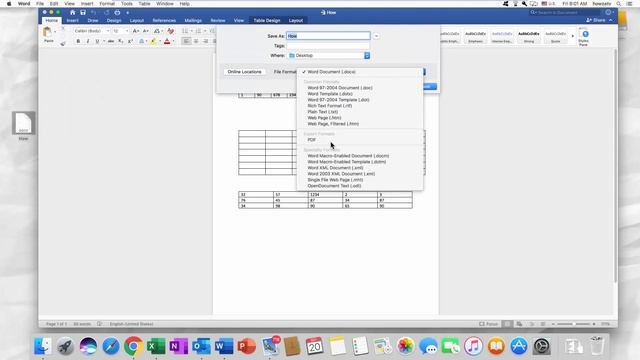Increase font size with the large A icon
The height and width of the screenshot is (360, 640).
(x=136, y=31)
